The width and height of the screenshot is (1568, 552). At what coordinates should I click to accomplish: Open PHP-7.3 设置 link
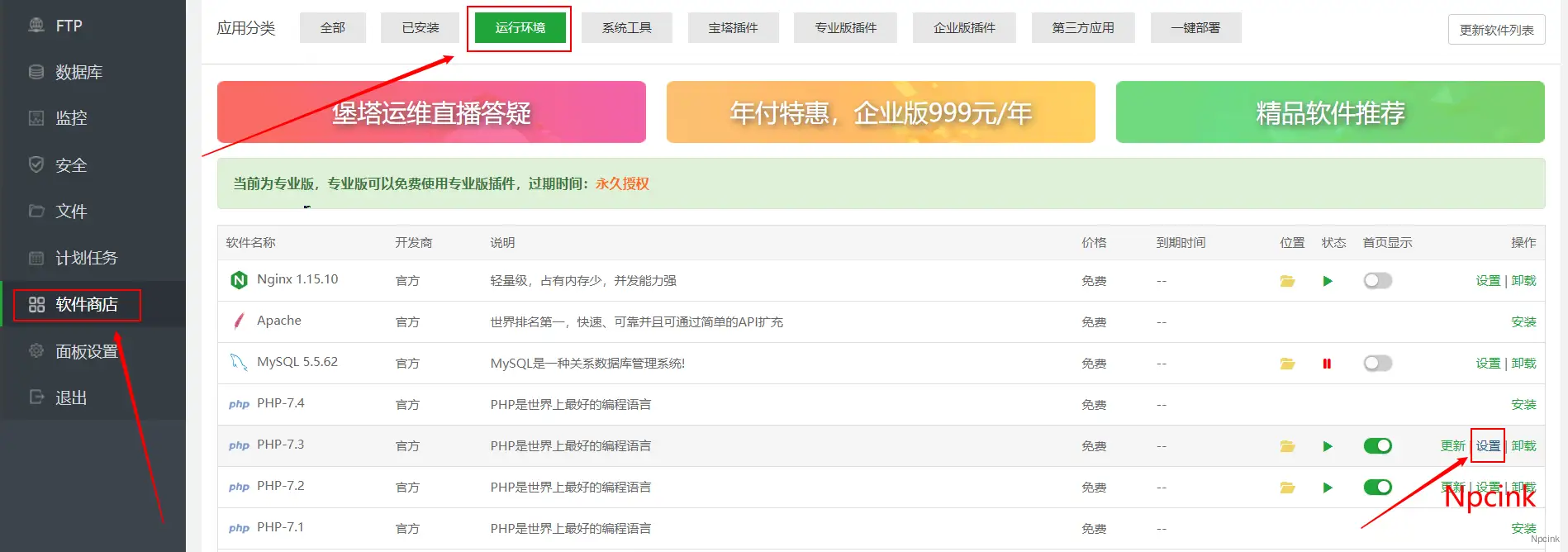click(1488, 446)
